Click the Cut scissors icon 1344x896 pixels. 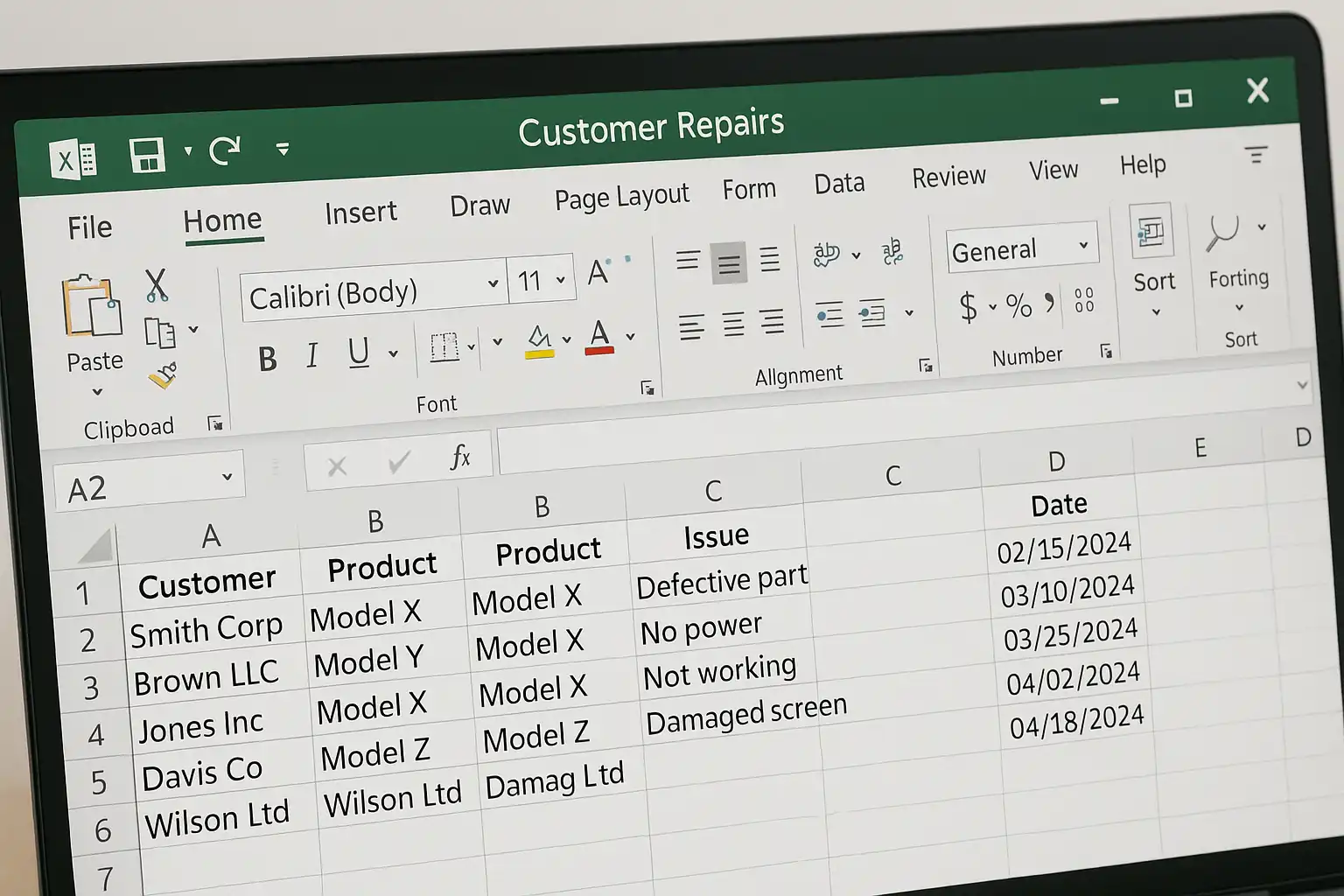(156, 285)
